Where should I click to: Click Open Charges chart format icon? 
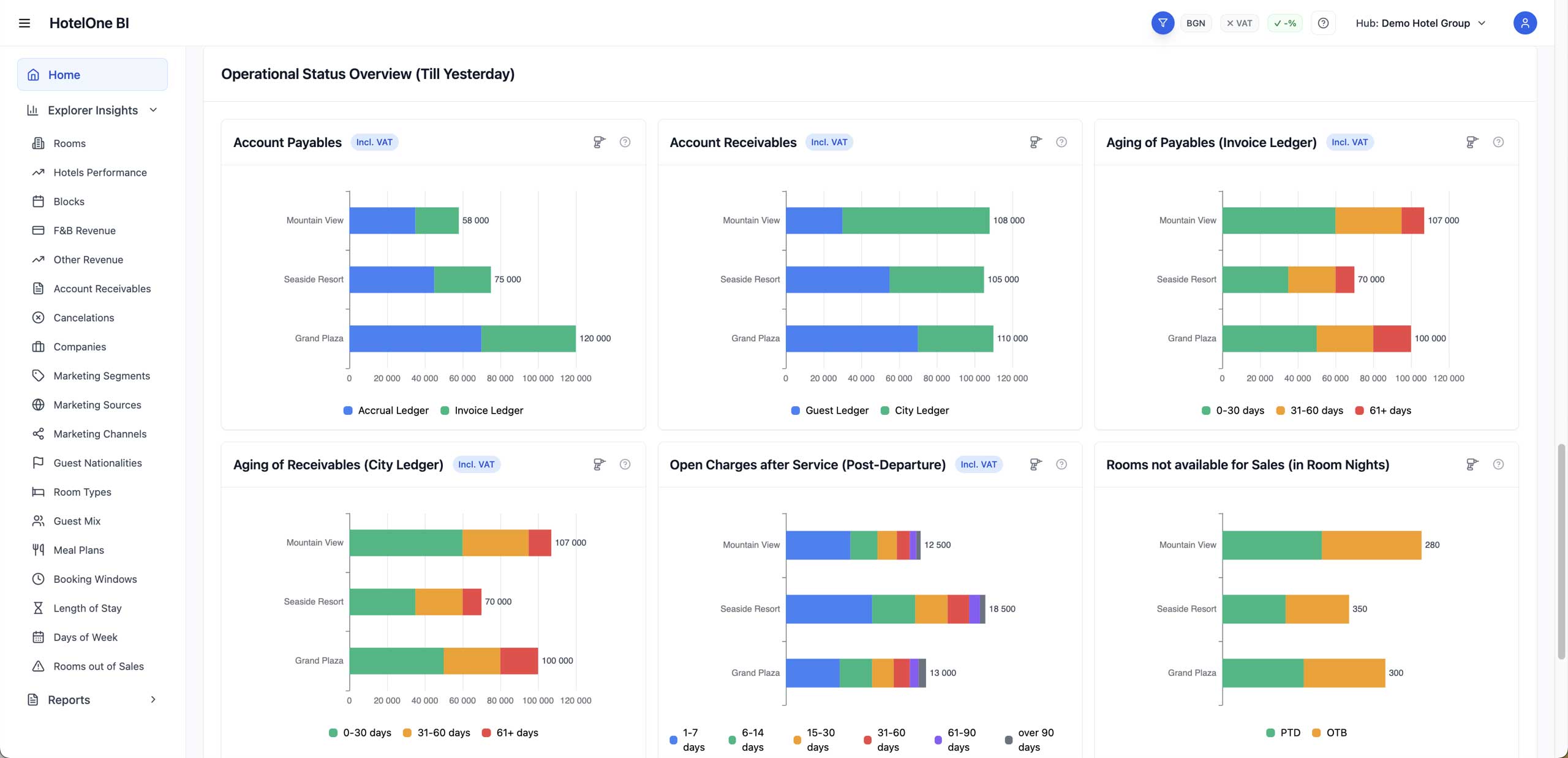(1035, 464)
